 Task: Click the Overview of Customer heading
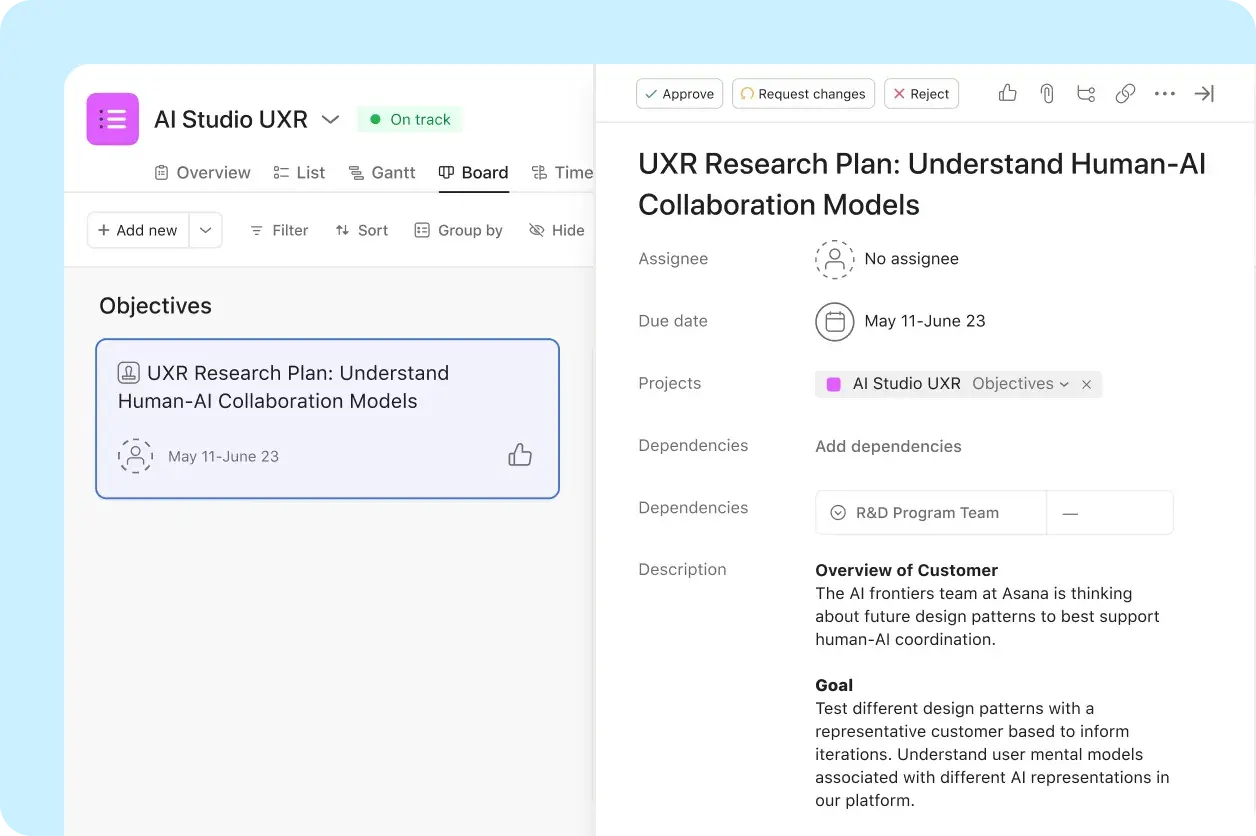(x=906, y=570)
